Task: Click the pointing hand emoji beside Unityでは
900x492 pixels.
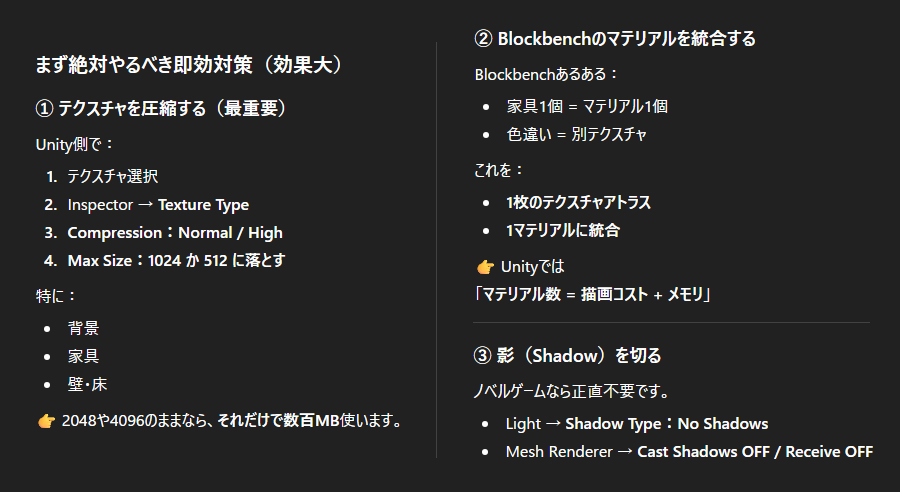Action: coord(485,267)
